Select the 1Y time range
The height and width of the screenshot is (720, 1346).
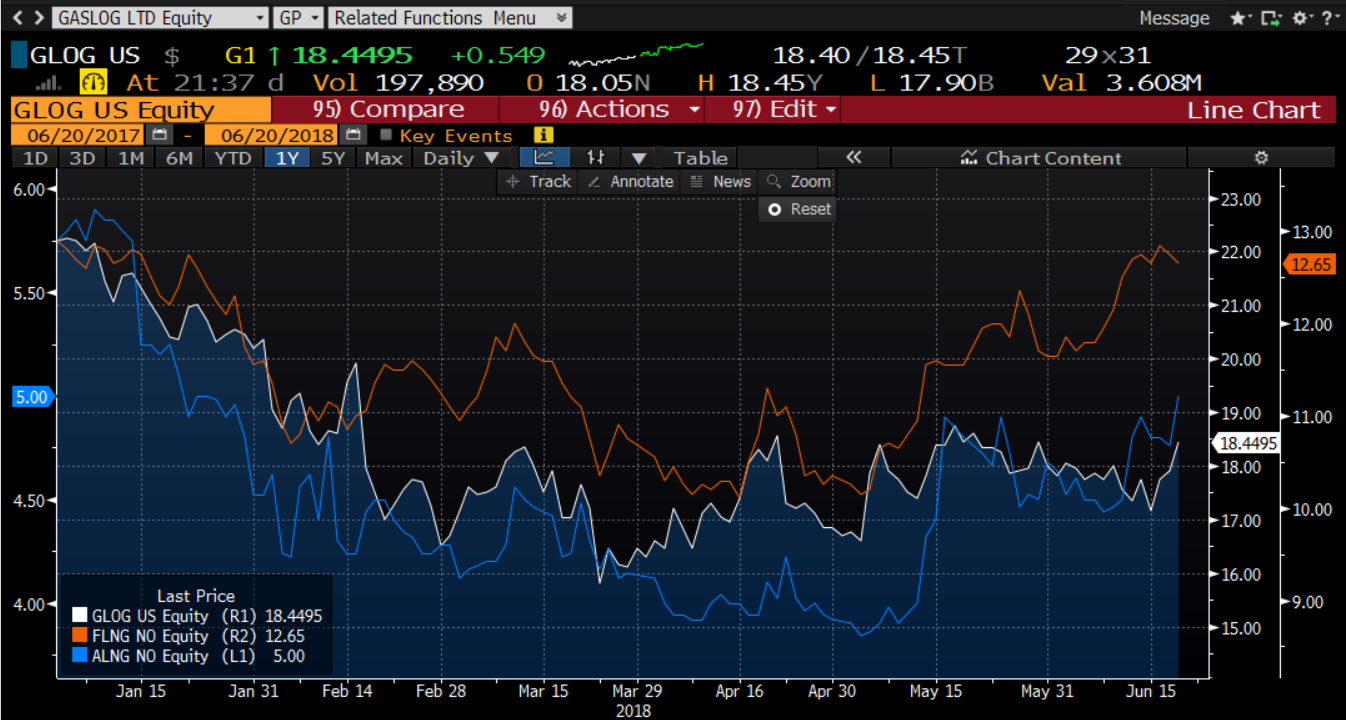tap(286, 158)
